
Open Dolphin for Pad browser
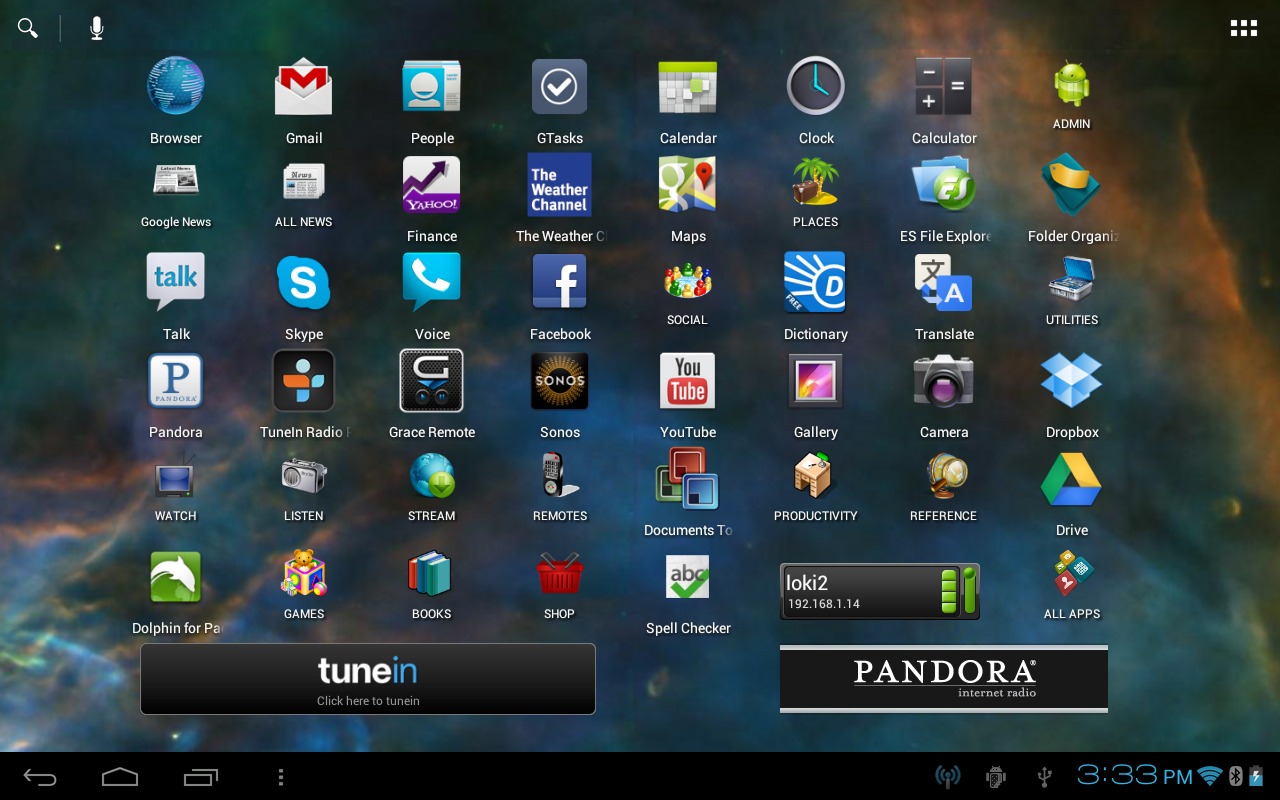coord(176,576)
